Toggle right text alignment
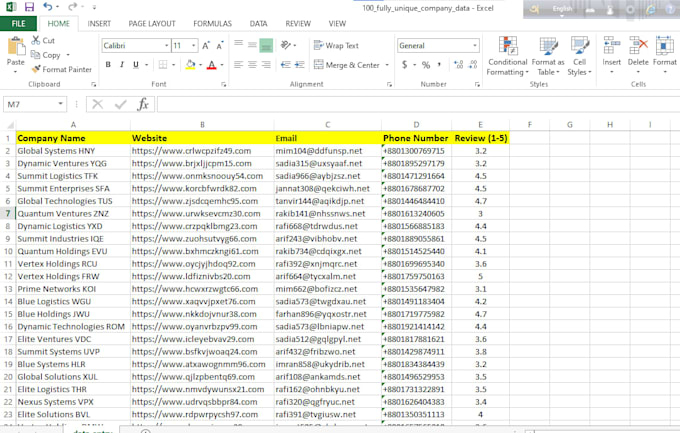 click(266, 65)
